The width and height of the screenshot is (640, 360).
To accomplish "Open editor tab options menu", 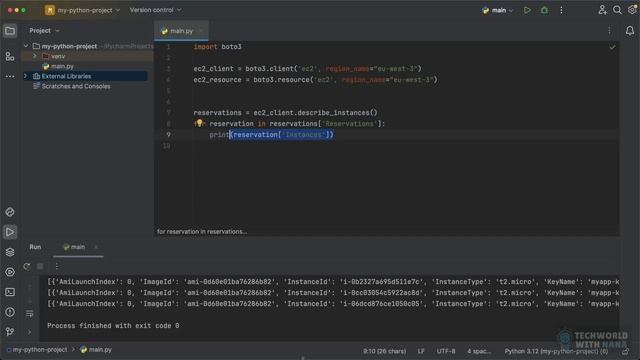I will click(609, 31).
